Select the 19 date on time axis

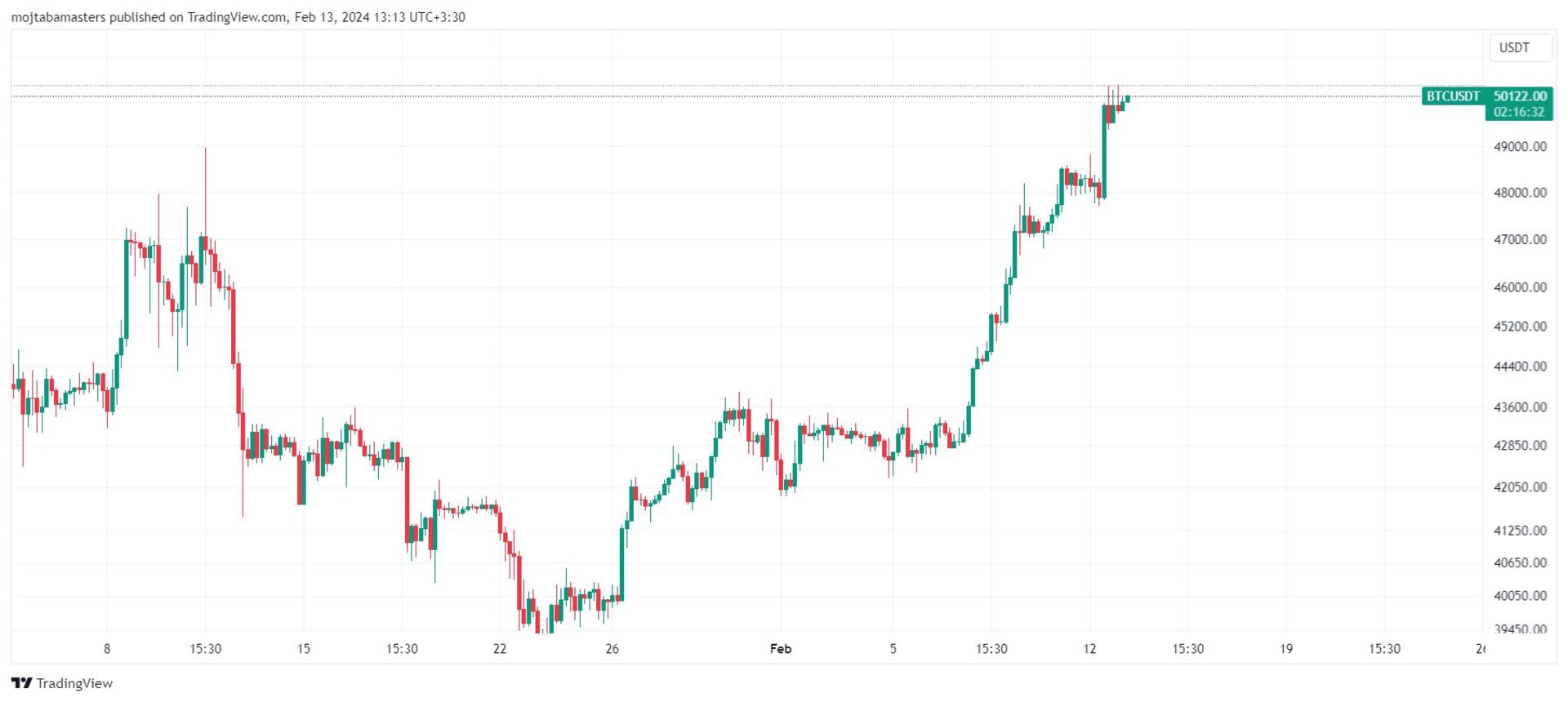(1286, 649)
